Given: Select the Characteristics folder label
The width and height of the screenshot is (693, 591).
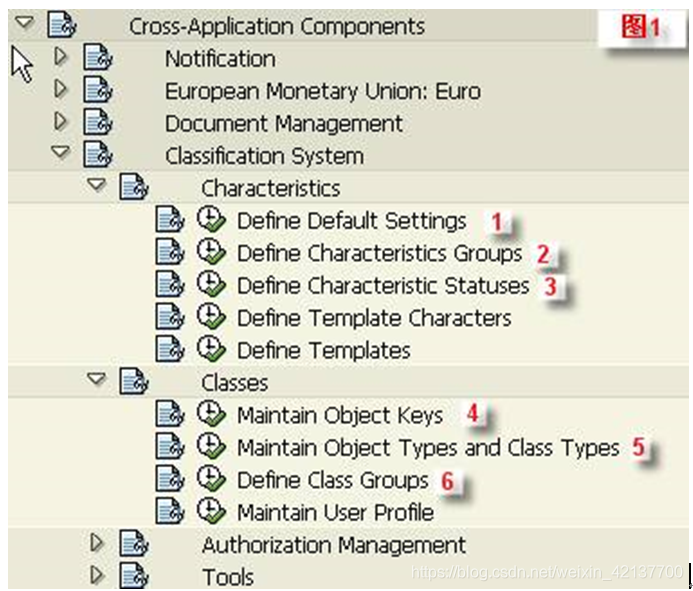Looking at the screenshot, I should pos(270,188).
